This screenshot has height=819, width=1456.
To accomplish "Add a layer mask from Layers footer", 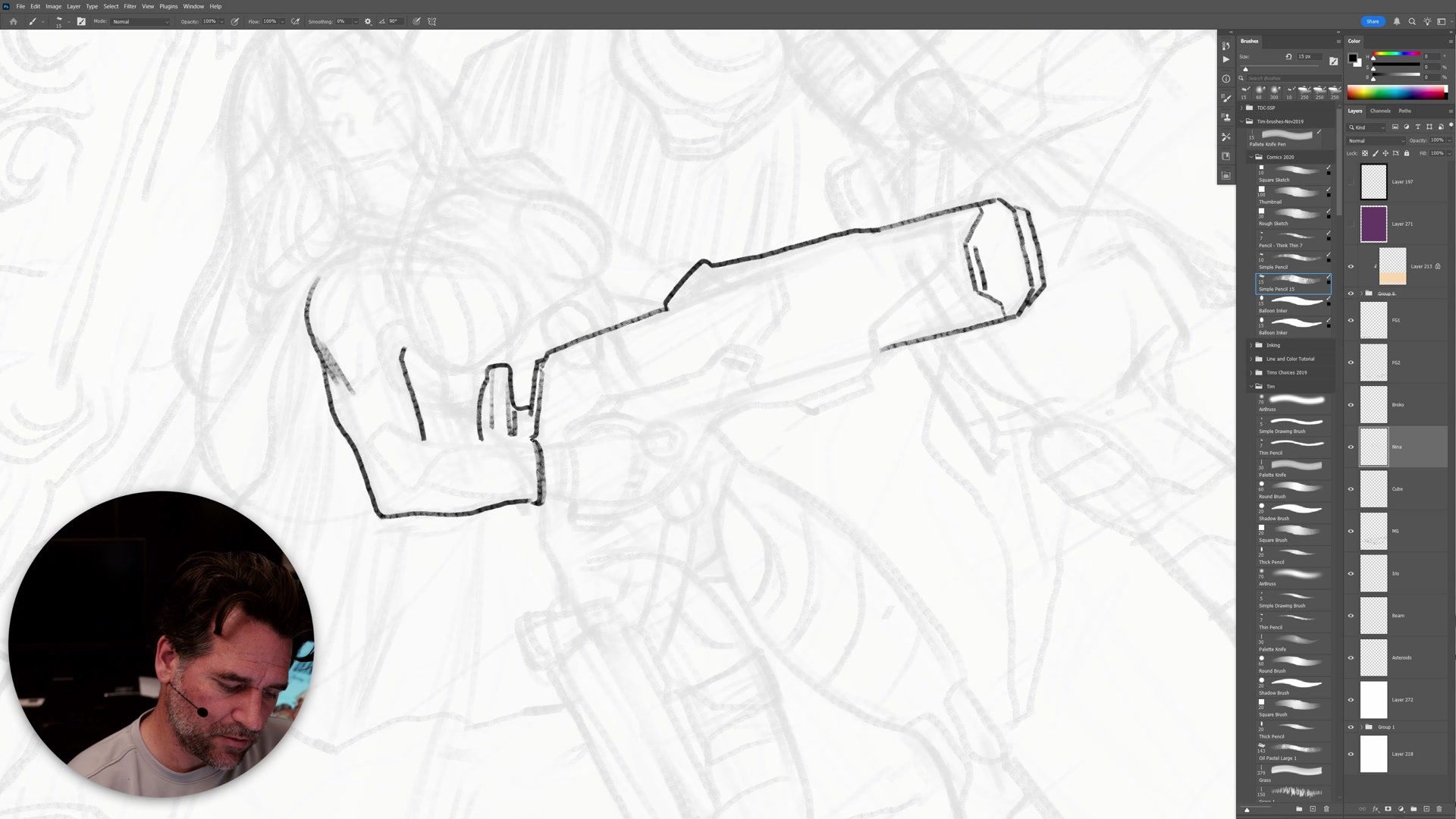I will 1388,809.
